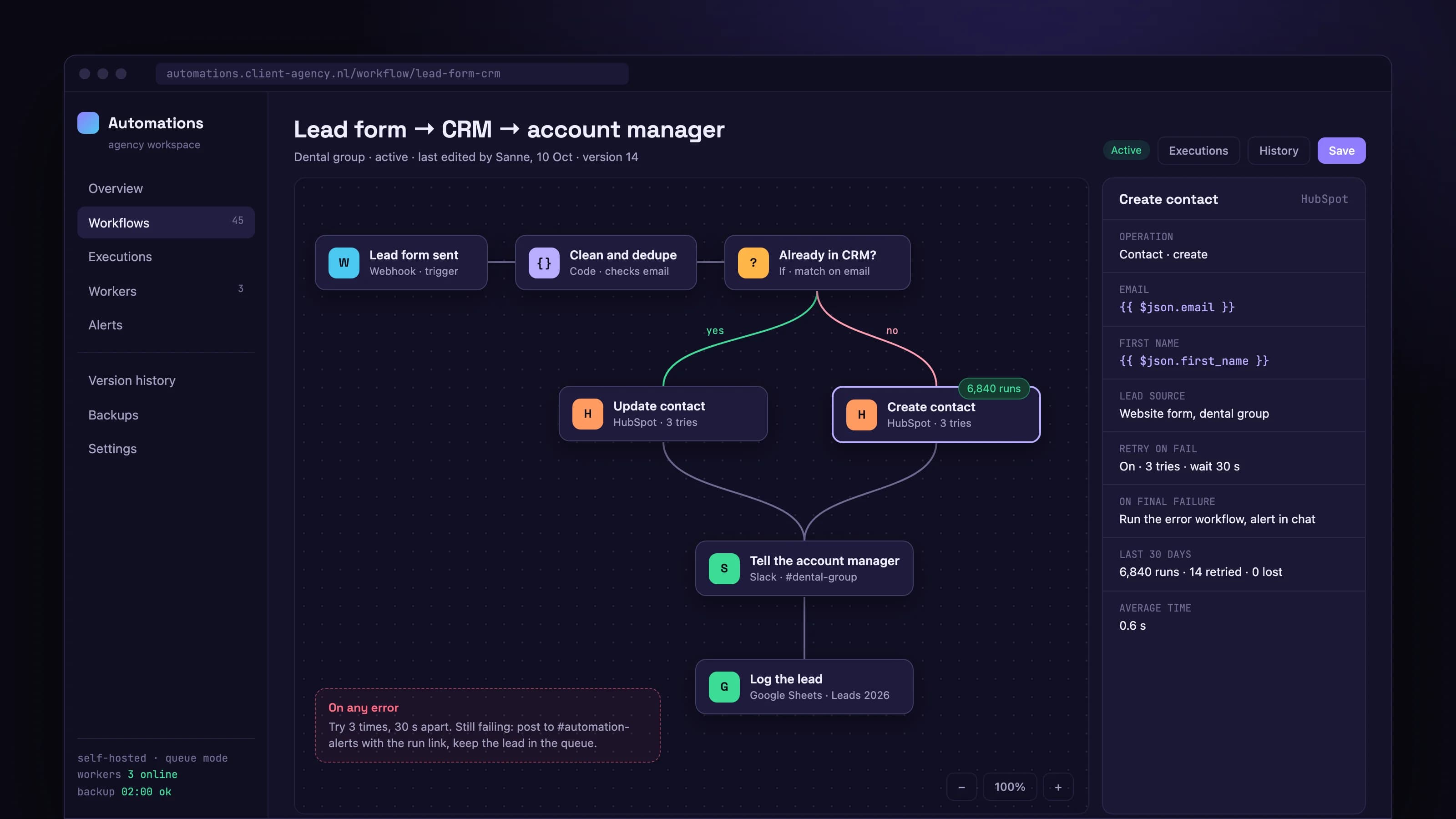Click the 100% zoom level indicator
This screenshot has width=1456, height=819.
click(1010, 787)
